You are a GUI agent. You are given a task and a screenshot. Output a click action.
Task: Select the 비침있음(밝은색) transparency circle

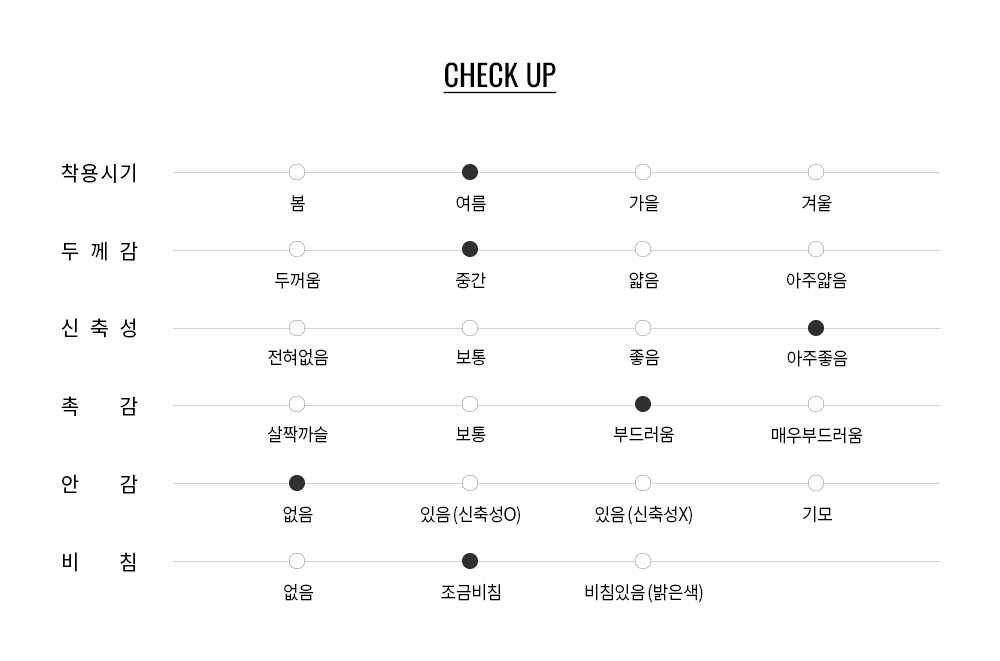643,561
